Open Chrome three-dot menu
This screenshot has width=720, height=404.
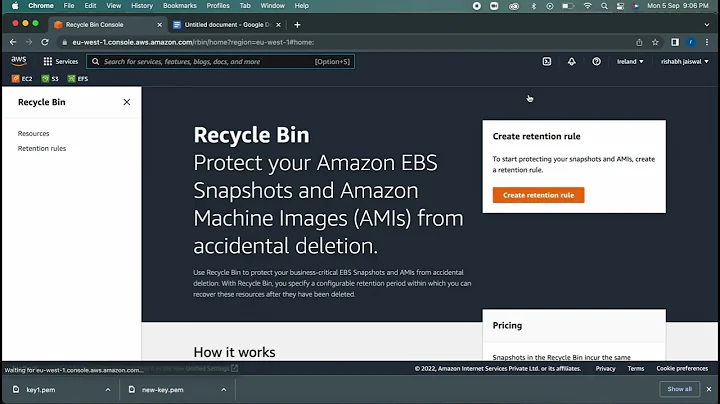coord(707,42)
